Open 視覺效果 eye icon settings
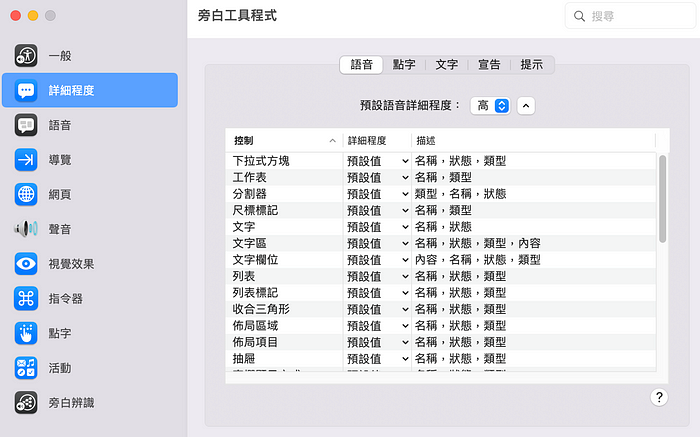700x437 pixels. (26, 264)
